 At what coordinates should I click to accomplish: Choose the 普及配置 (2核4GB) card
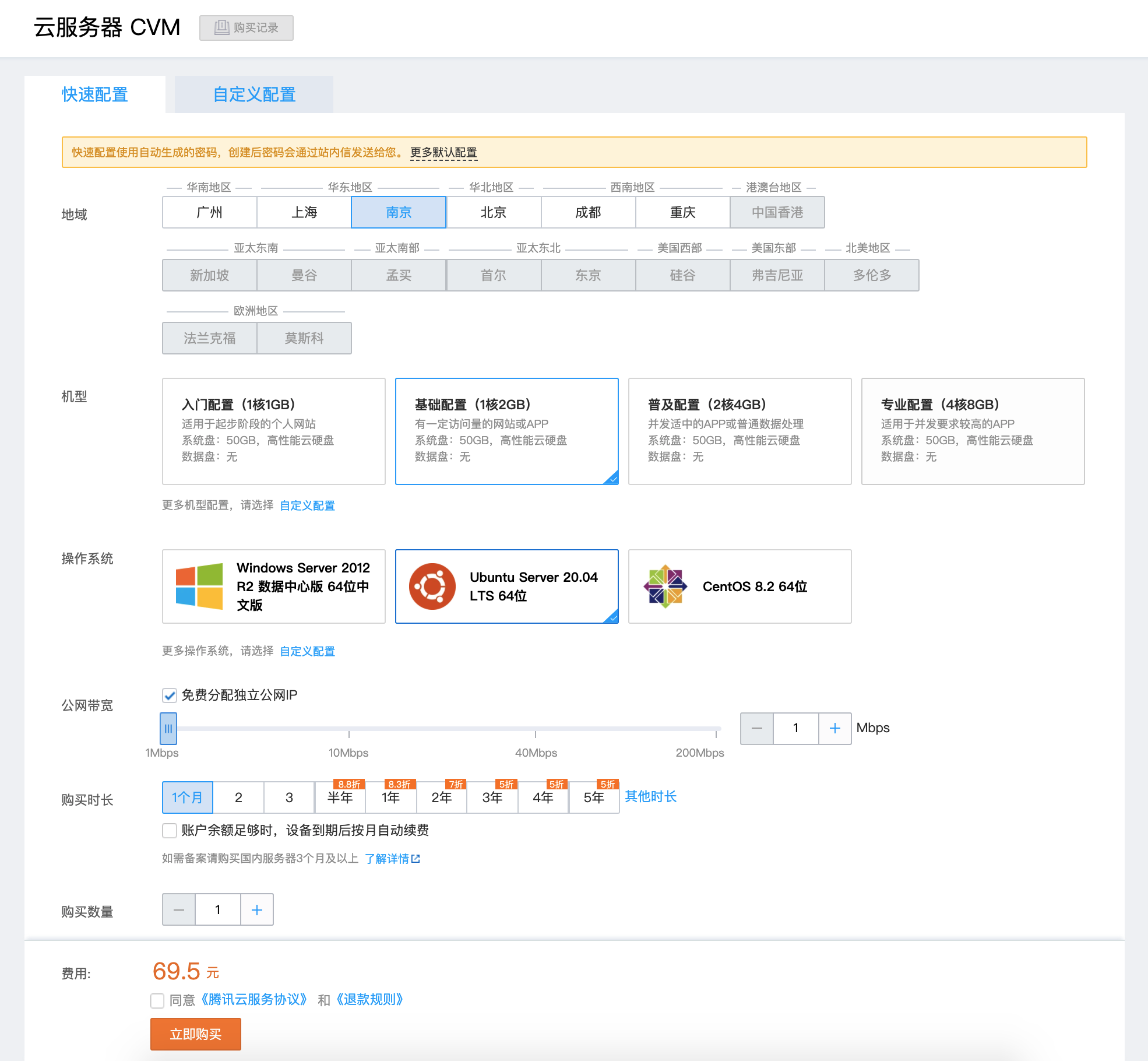pos(739,431)
